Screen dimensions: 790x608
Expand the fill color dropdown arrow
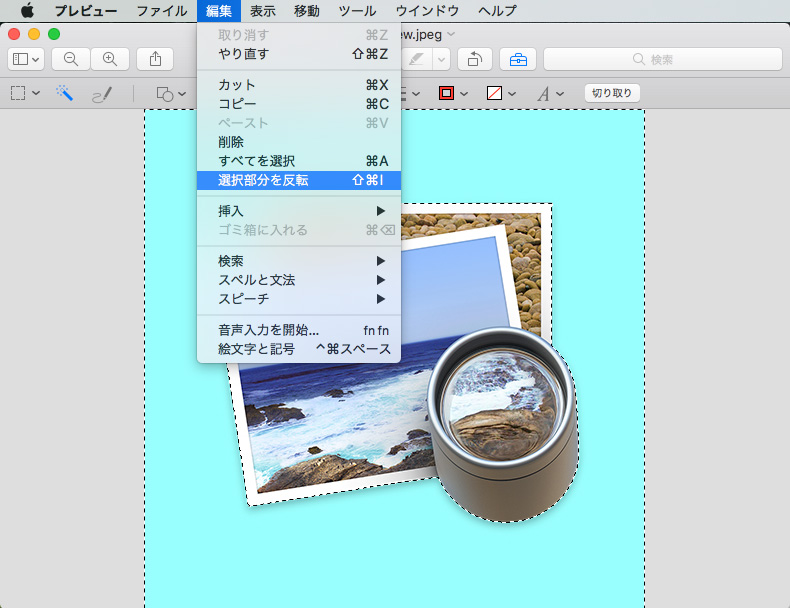click(x=512, y=94)
